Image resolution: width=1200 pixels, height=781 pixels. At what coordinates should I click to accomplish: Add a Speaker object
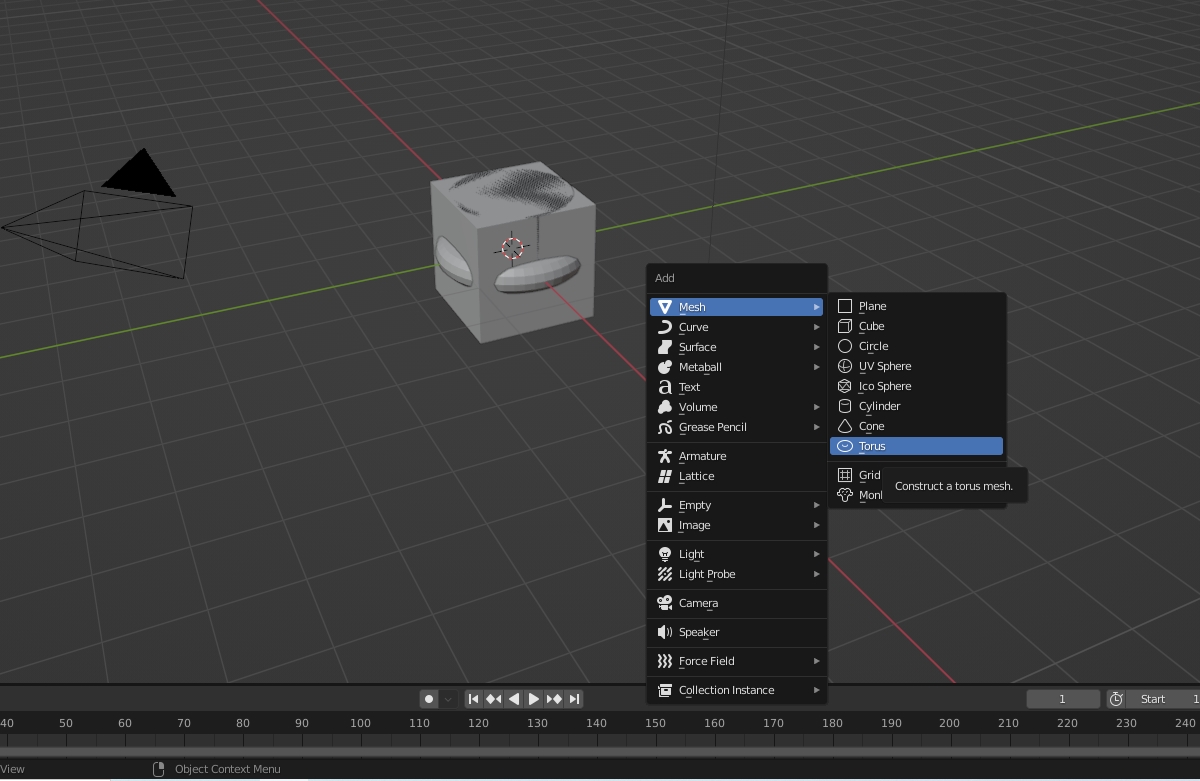tap(736, 632)
